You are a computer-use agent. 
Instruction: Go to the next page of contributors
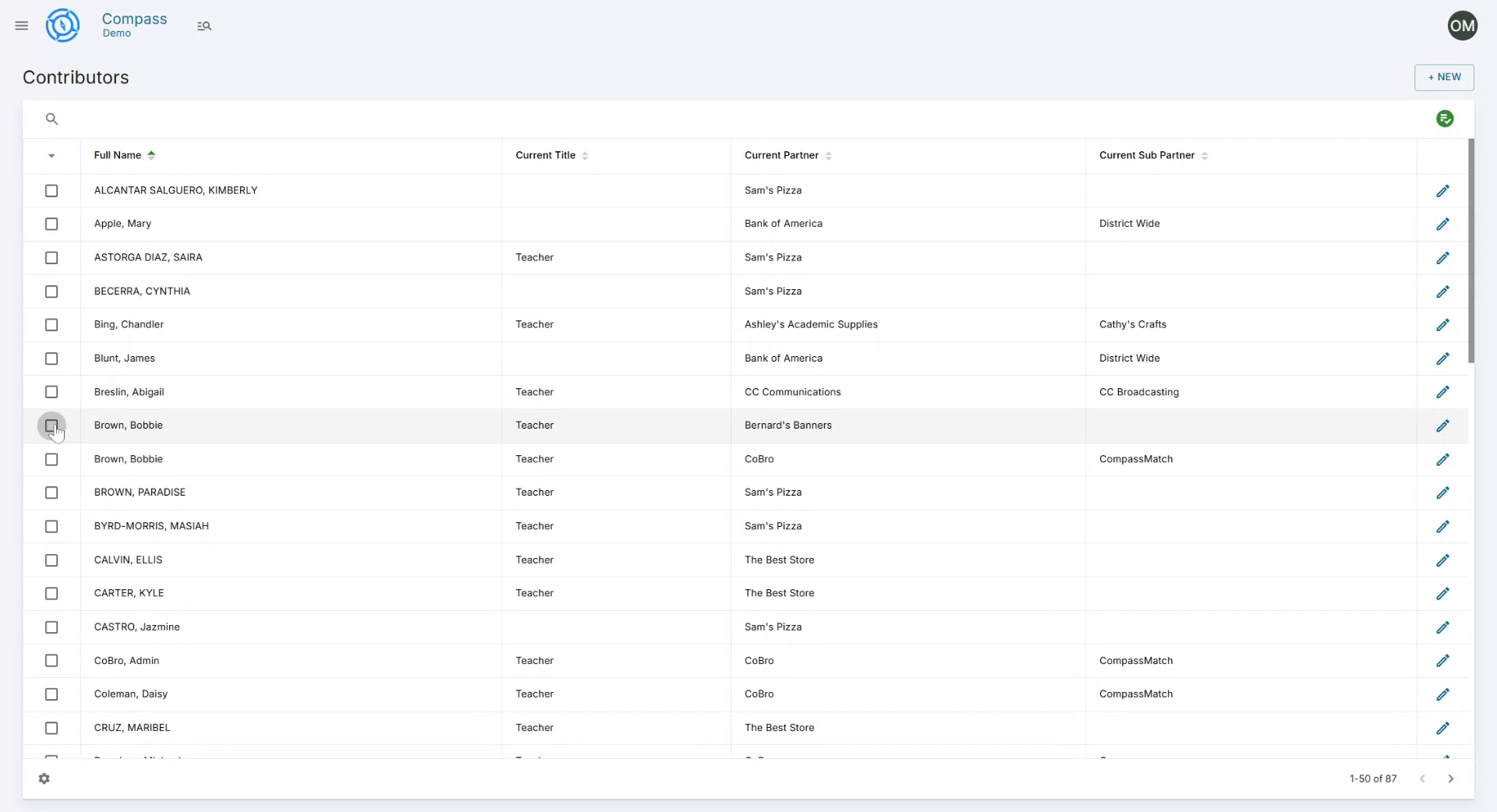click(1452, 778)
